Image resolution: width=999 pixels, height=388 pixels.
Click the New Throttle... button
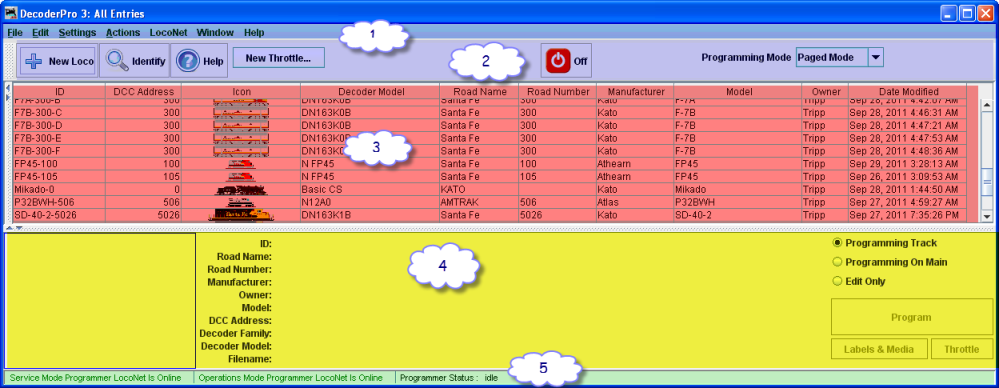pyautogui.click(x=278, y=57)
